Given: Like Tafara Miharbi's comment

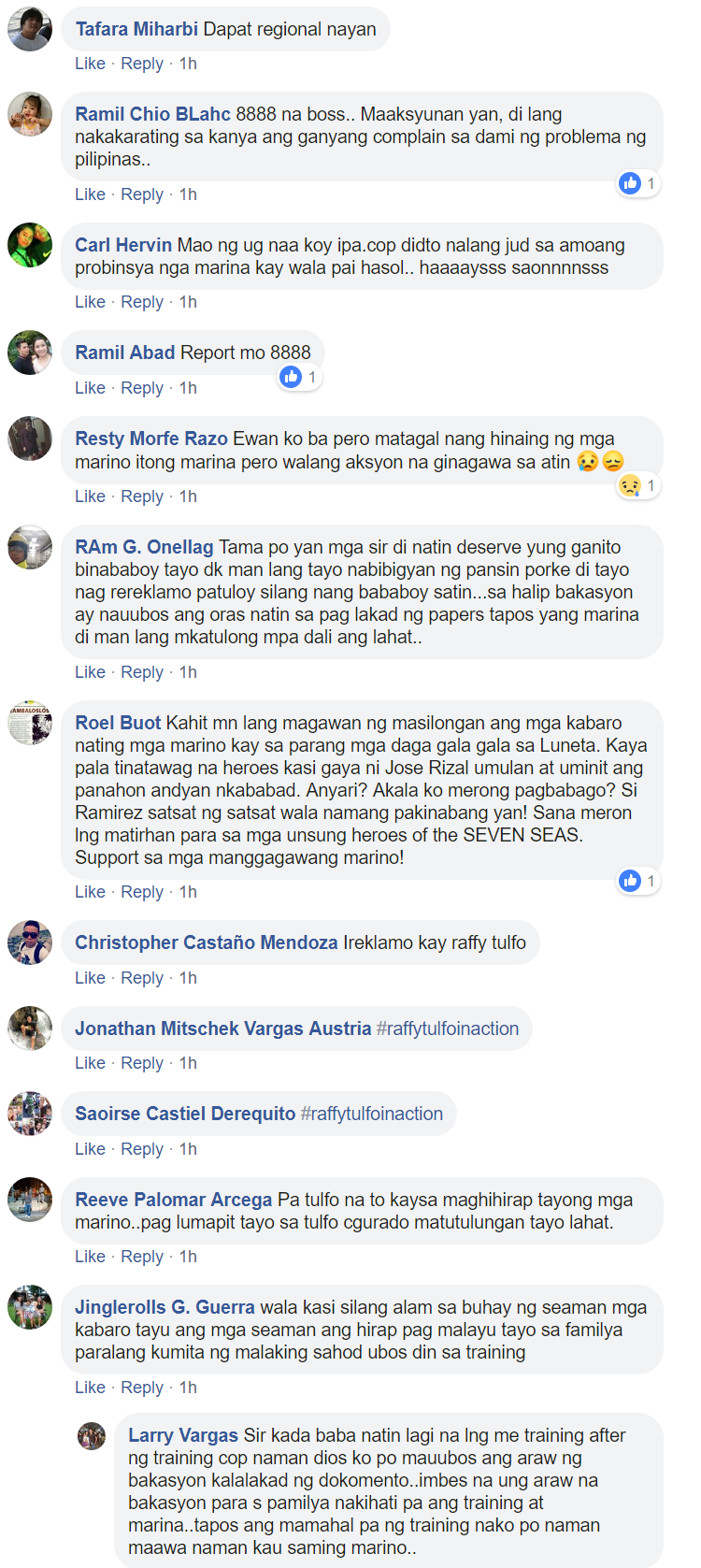Looking at the screenshot, I should 90,64.
